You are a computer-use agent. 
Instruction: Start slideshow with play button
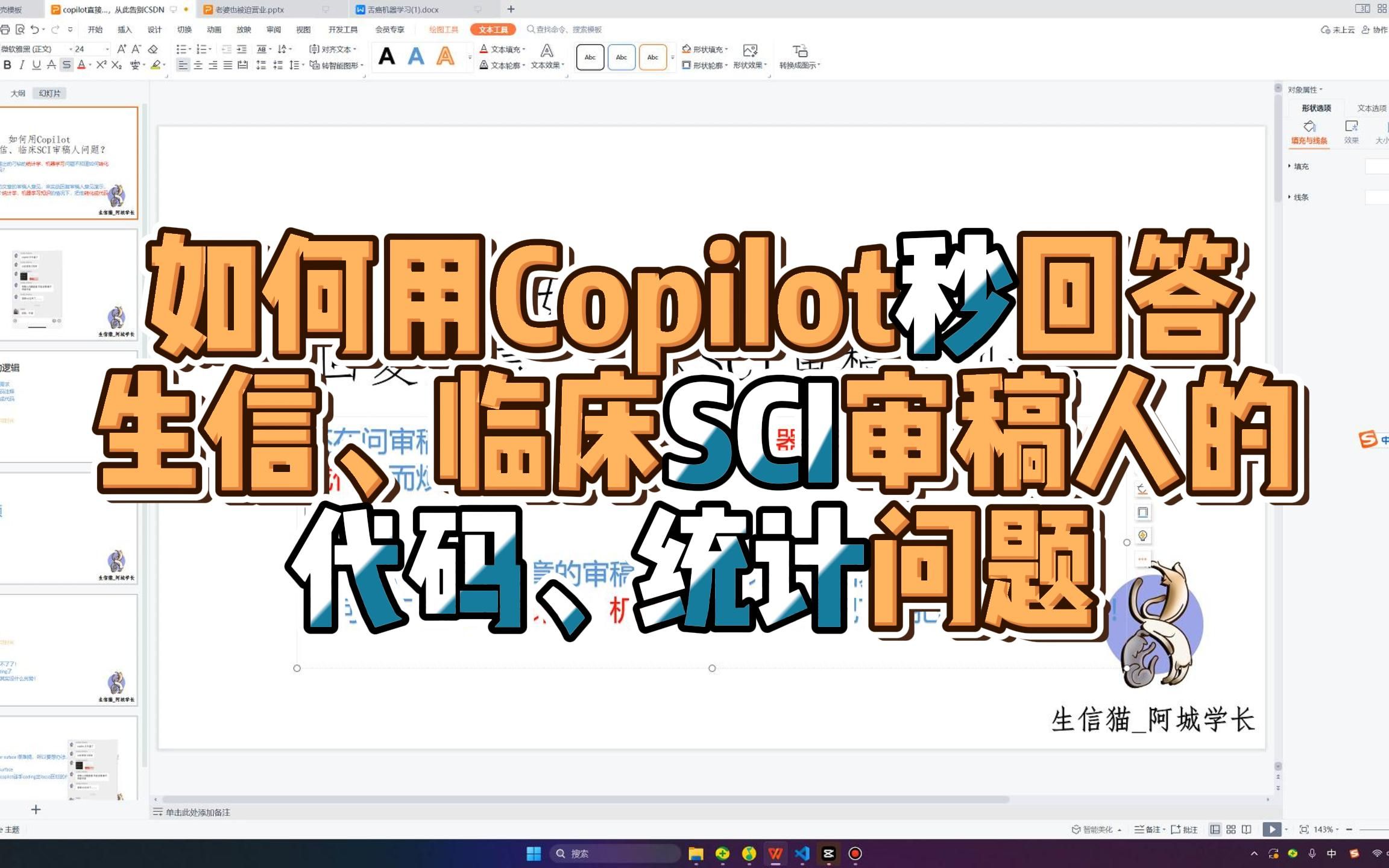click(1271, 829)
